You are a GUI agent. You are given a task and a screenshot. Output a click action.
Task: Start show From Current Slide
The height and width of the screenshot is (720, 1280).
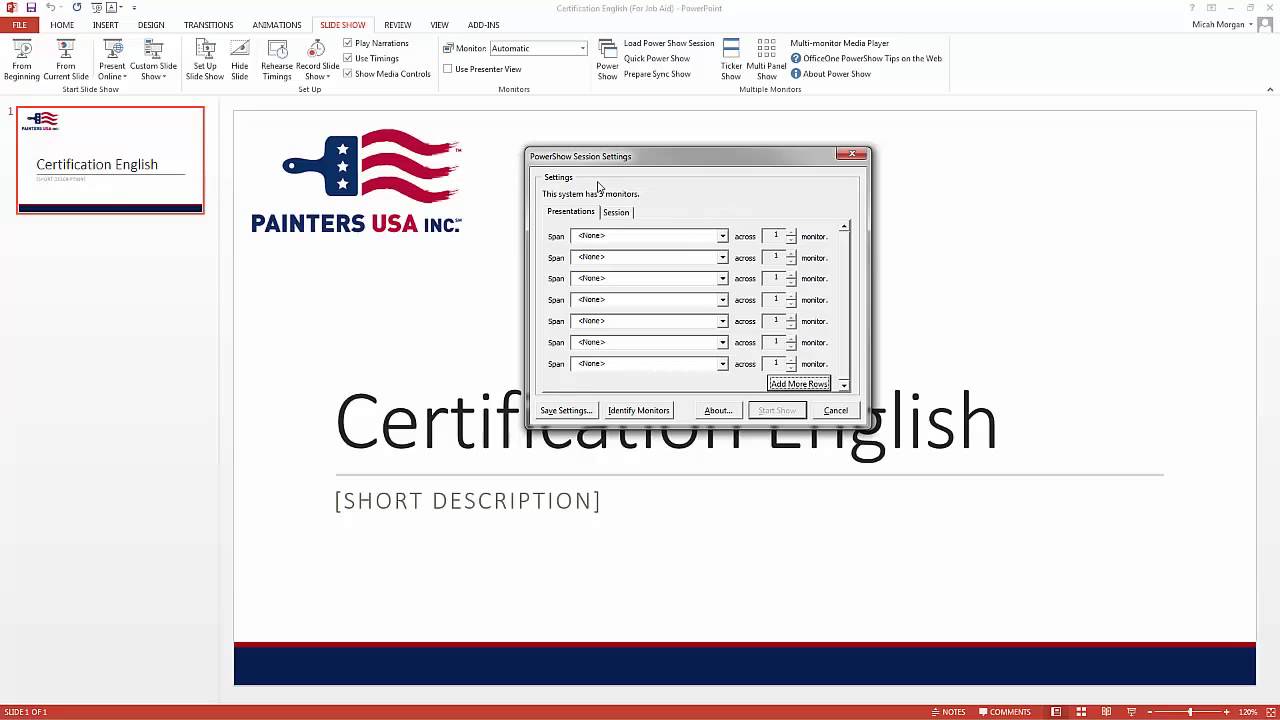pos(66,60)
